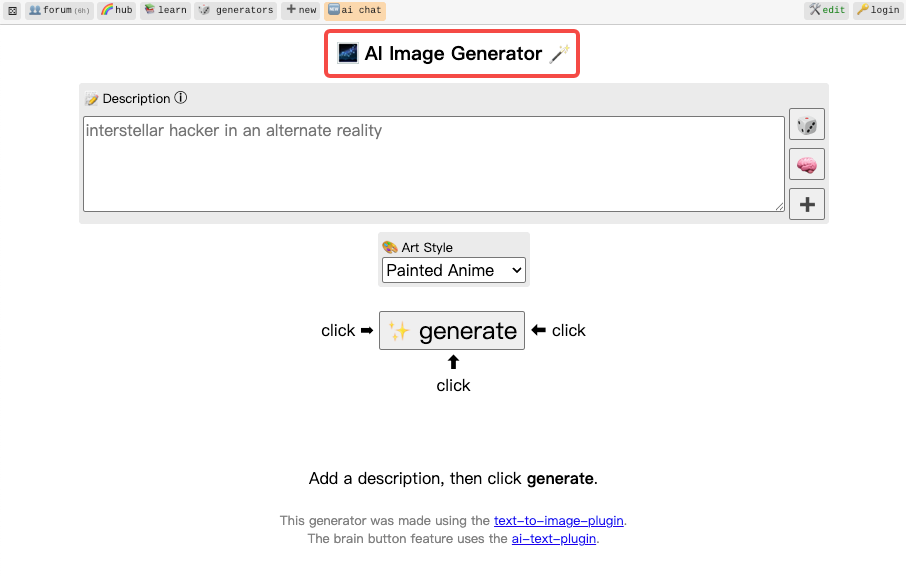Click the edit button in top bar
Image resolution: width=906 pixels, height=576 pixels.
[827, 10]
